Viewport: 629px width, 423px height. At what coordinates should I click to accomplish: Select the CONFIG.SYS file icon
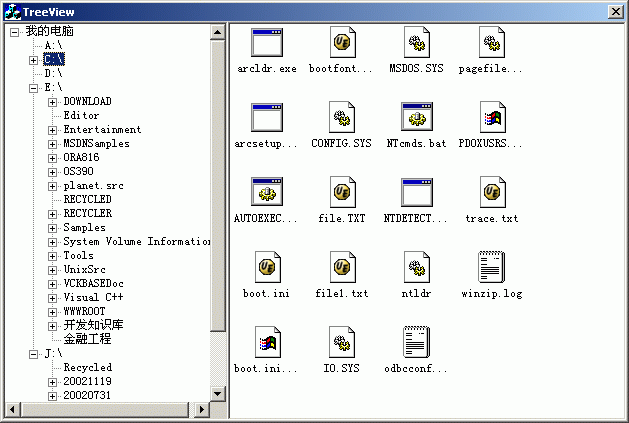342,117
